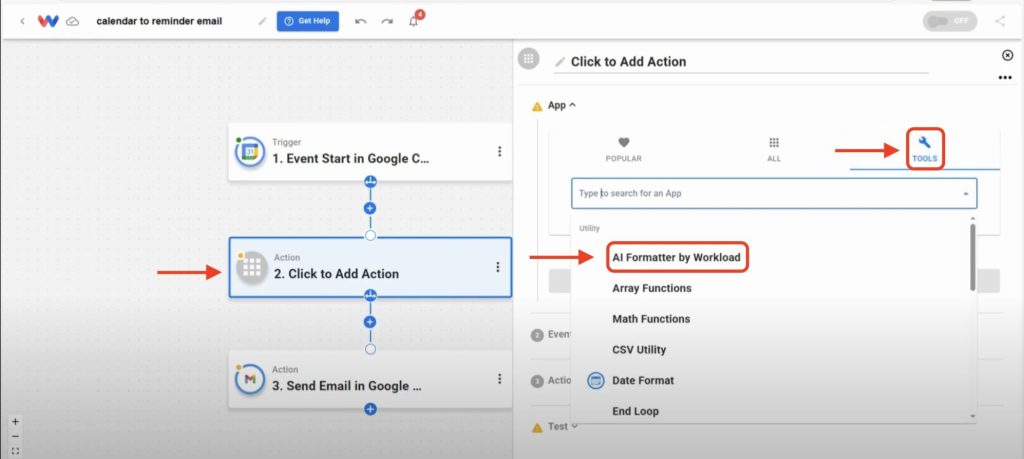Viewport: 1024px width, 459px height.
Task: Open the notifications bell
Action: tap(413, 21)
